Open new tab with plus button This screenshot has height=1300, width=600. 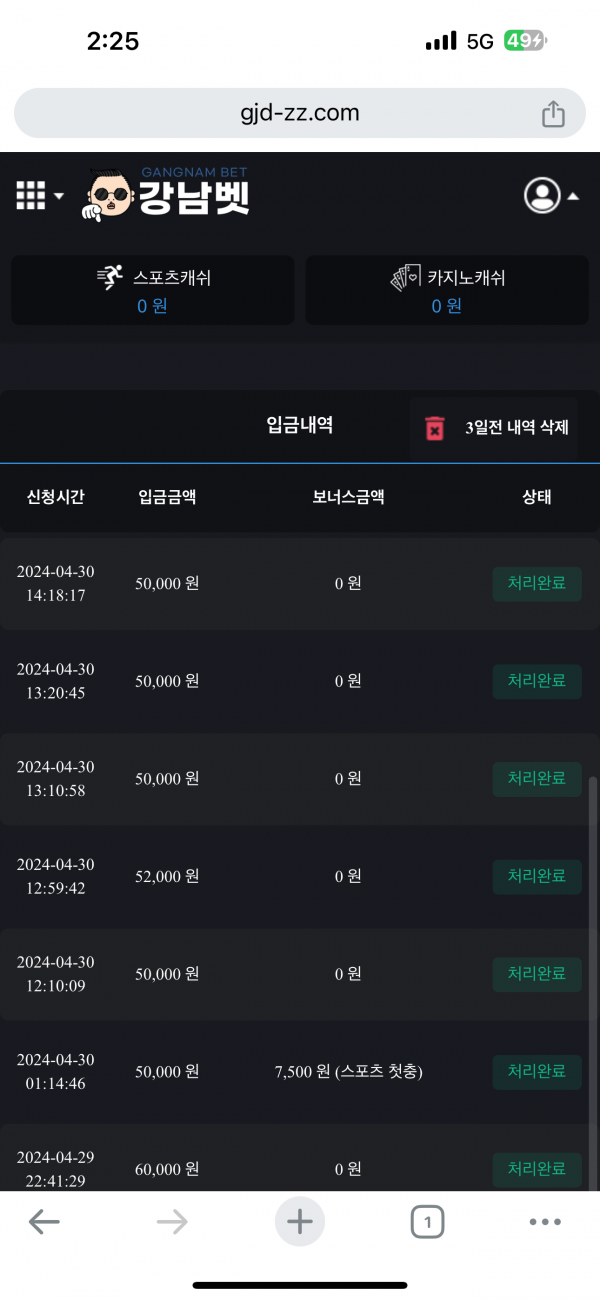click(300, 1221)
